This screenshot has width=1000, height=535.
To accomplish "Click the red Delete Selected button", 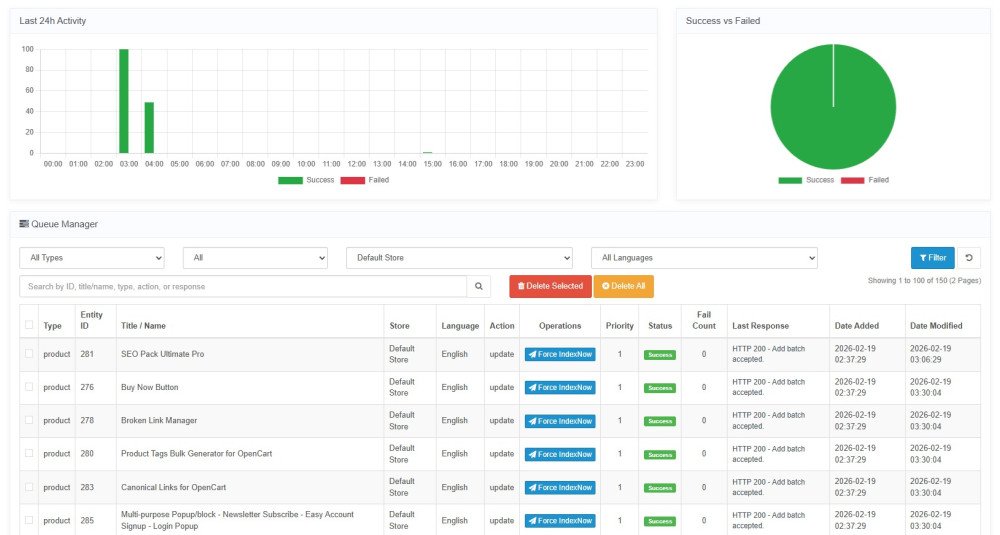I will tap(550, 286).
